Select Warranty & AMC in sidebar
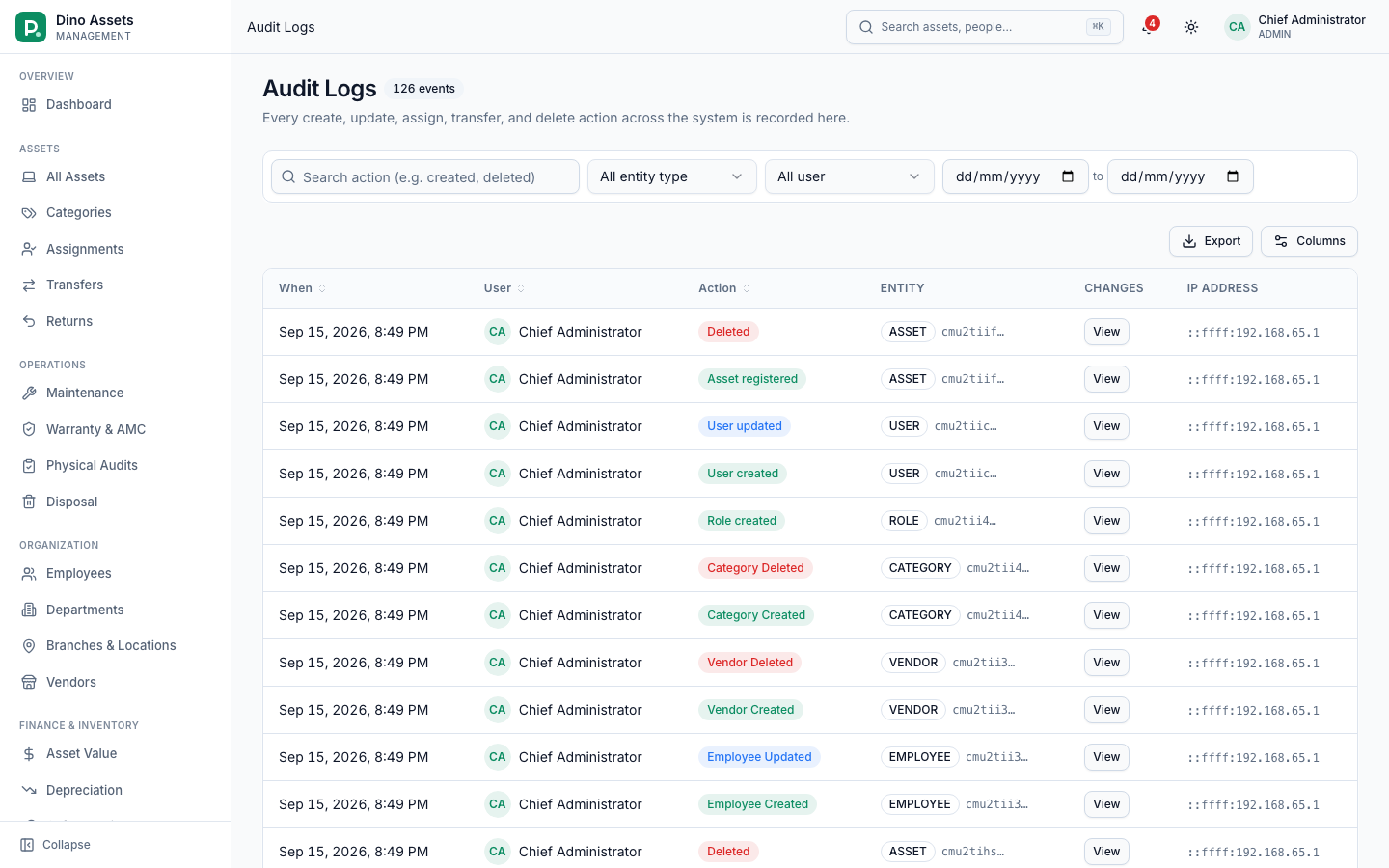 coord(116,429)
